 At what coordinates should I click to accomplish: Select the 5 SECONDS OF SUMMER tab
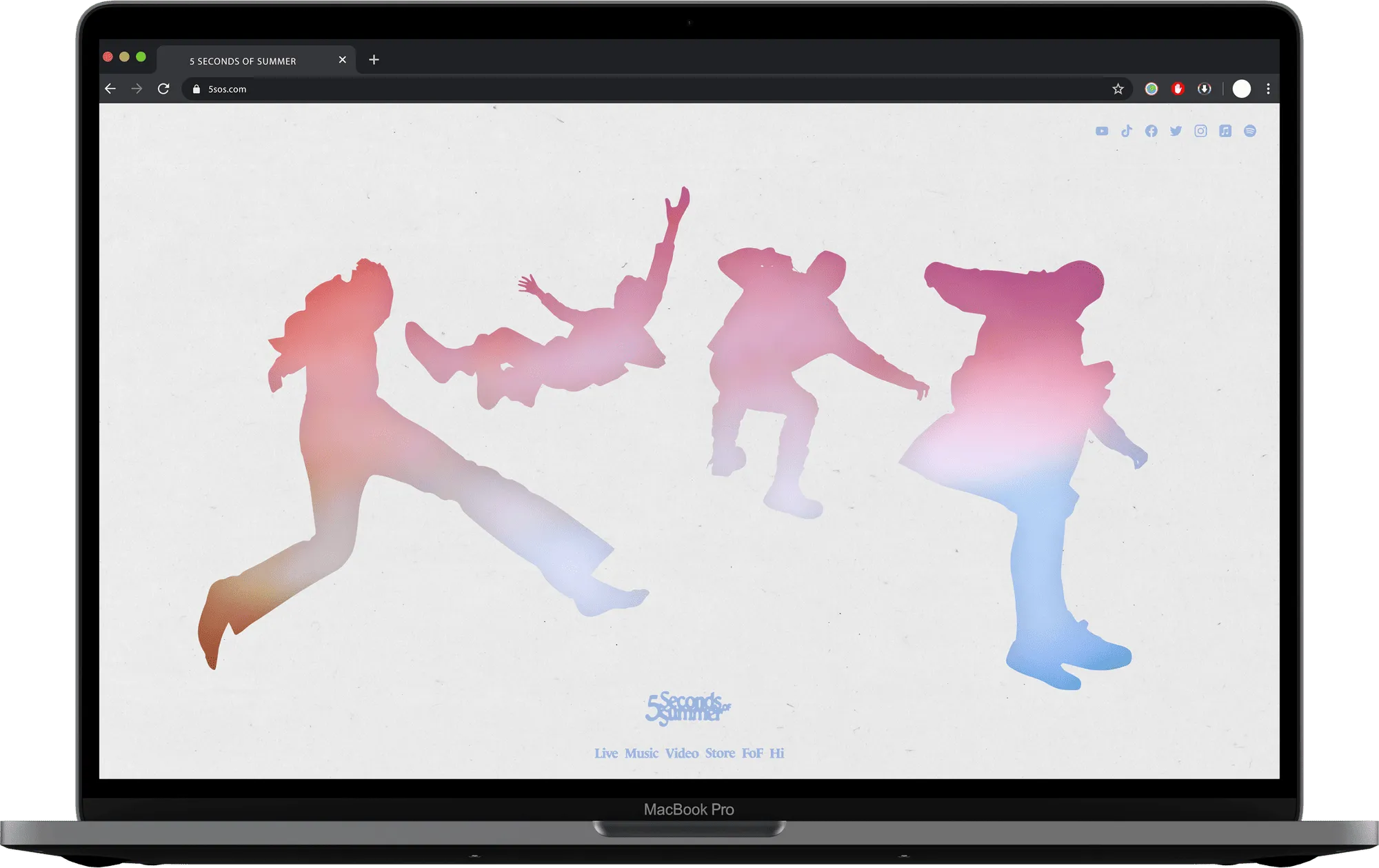click(x=243, y=61)
